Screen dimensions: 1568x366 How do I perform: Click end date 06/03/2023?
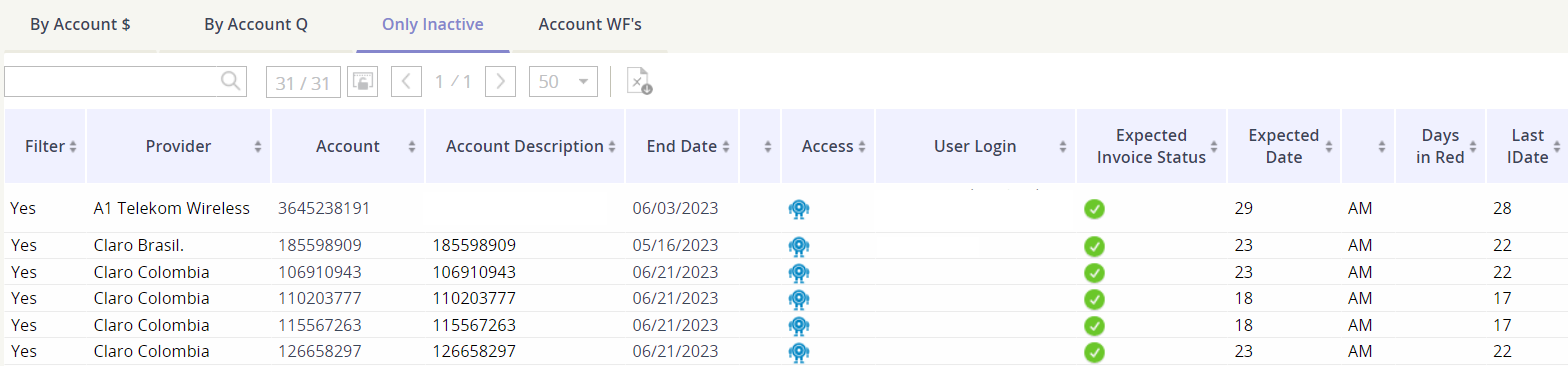click(x=675, y=208)
